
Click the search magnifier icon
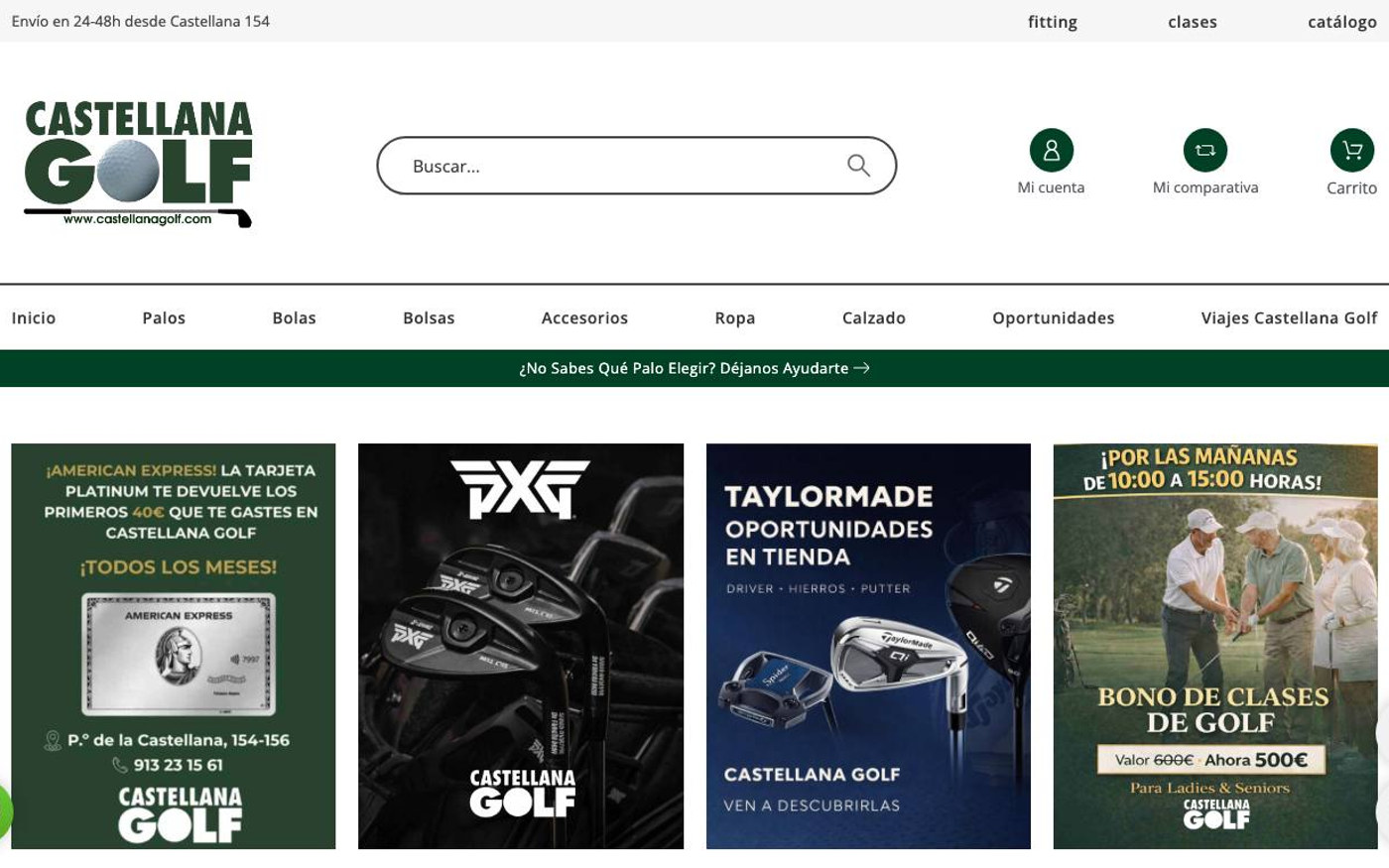(x=858, y=166)
